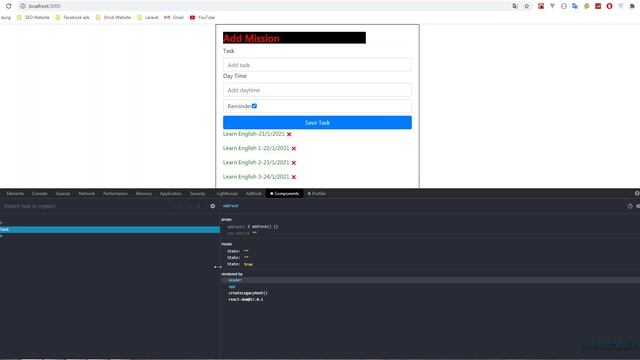Switch to the Console devtools tab
This screenshot has height=360, width=640.
40,193
